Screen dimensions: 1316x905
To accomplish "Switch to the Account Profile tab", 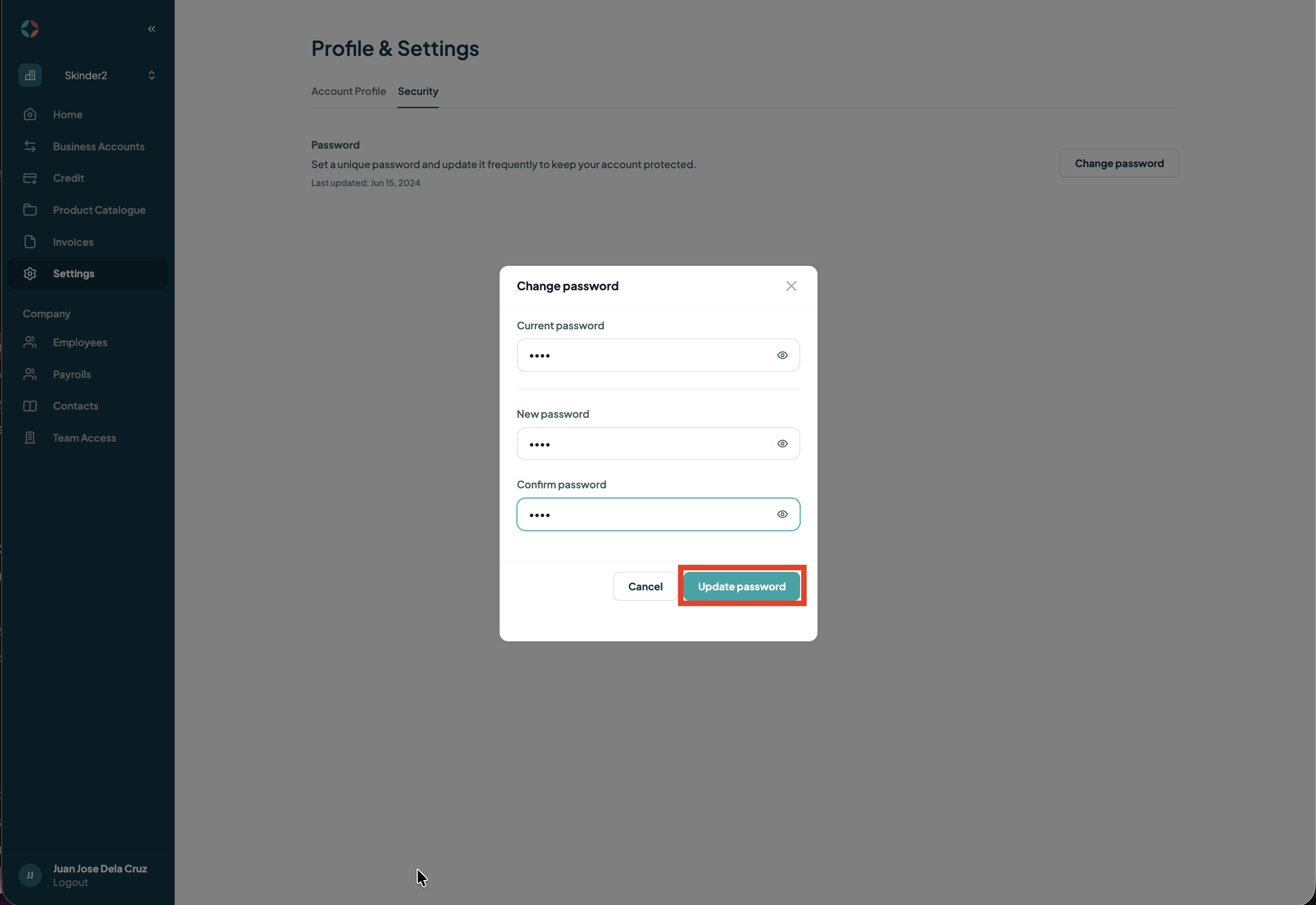I will [x=349, y=91].
